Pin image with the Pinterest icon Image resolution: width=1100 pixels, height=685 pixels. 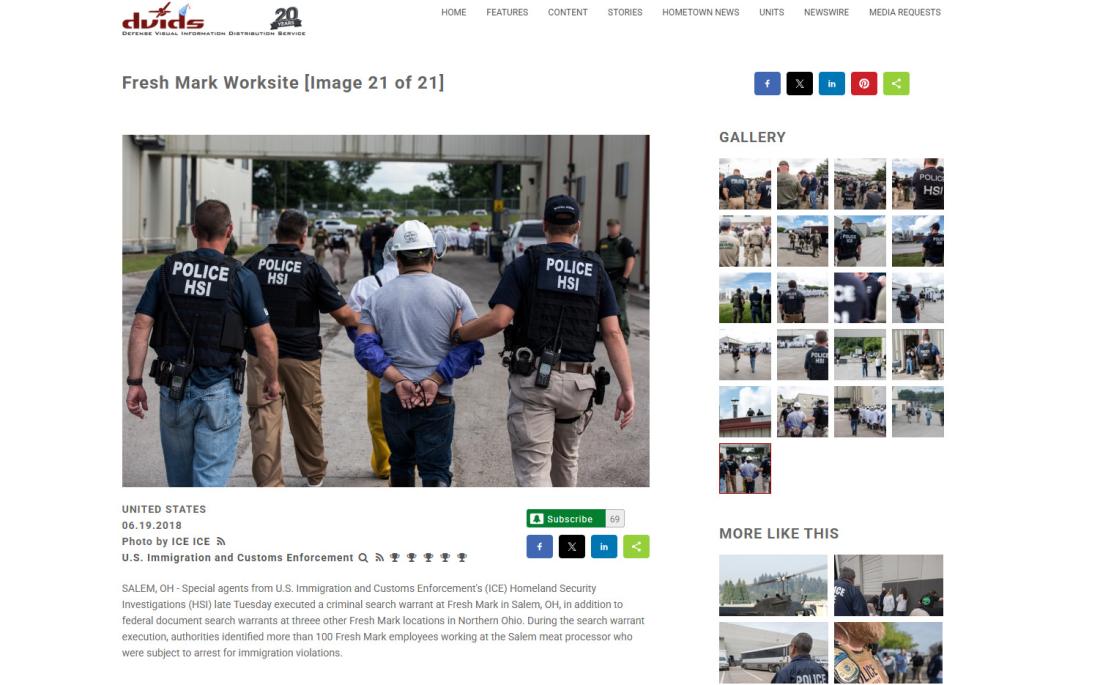864,84
